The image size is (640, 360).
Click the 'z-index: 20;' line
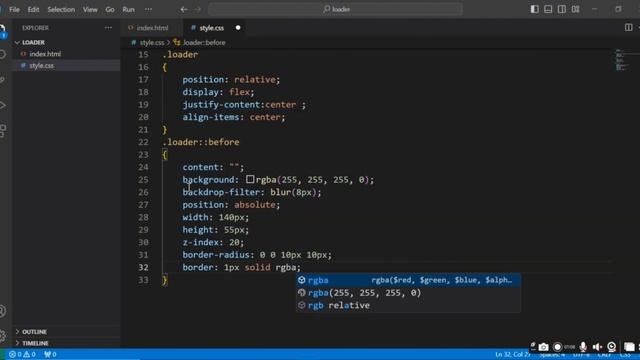(x=213, y=242)
